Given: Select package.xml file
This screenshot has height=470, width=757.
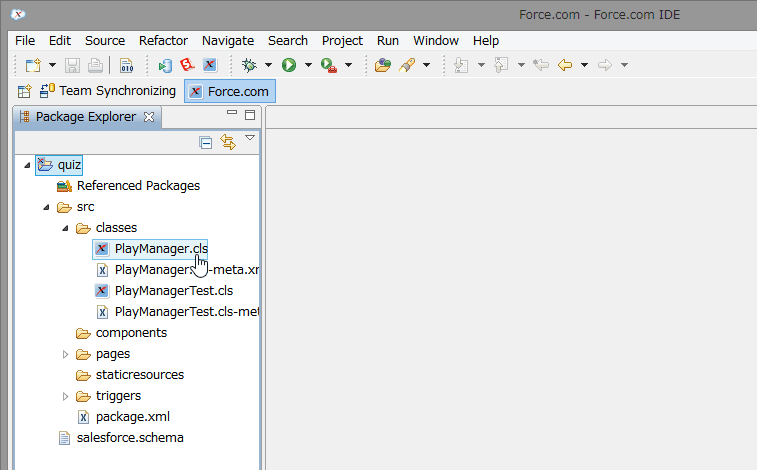Looking at the screenshot, I should pos(123,417).
